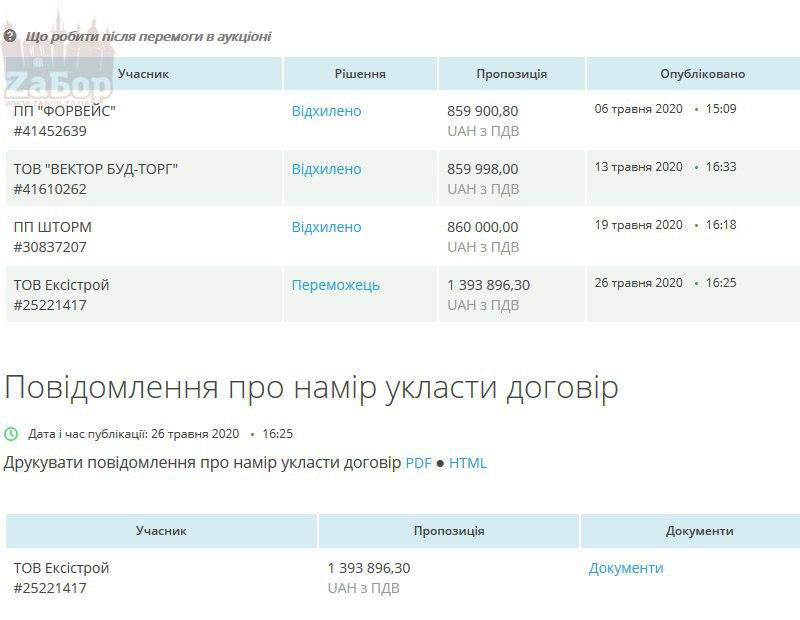Open 'Що робити після перемоги в аукціоні' link
Image resolution: width=800 pixels, height=620 pixels.
pos(148,36)
